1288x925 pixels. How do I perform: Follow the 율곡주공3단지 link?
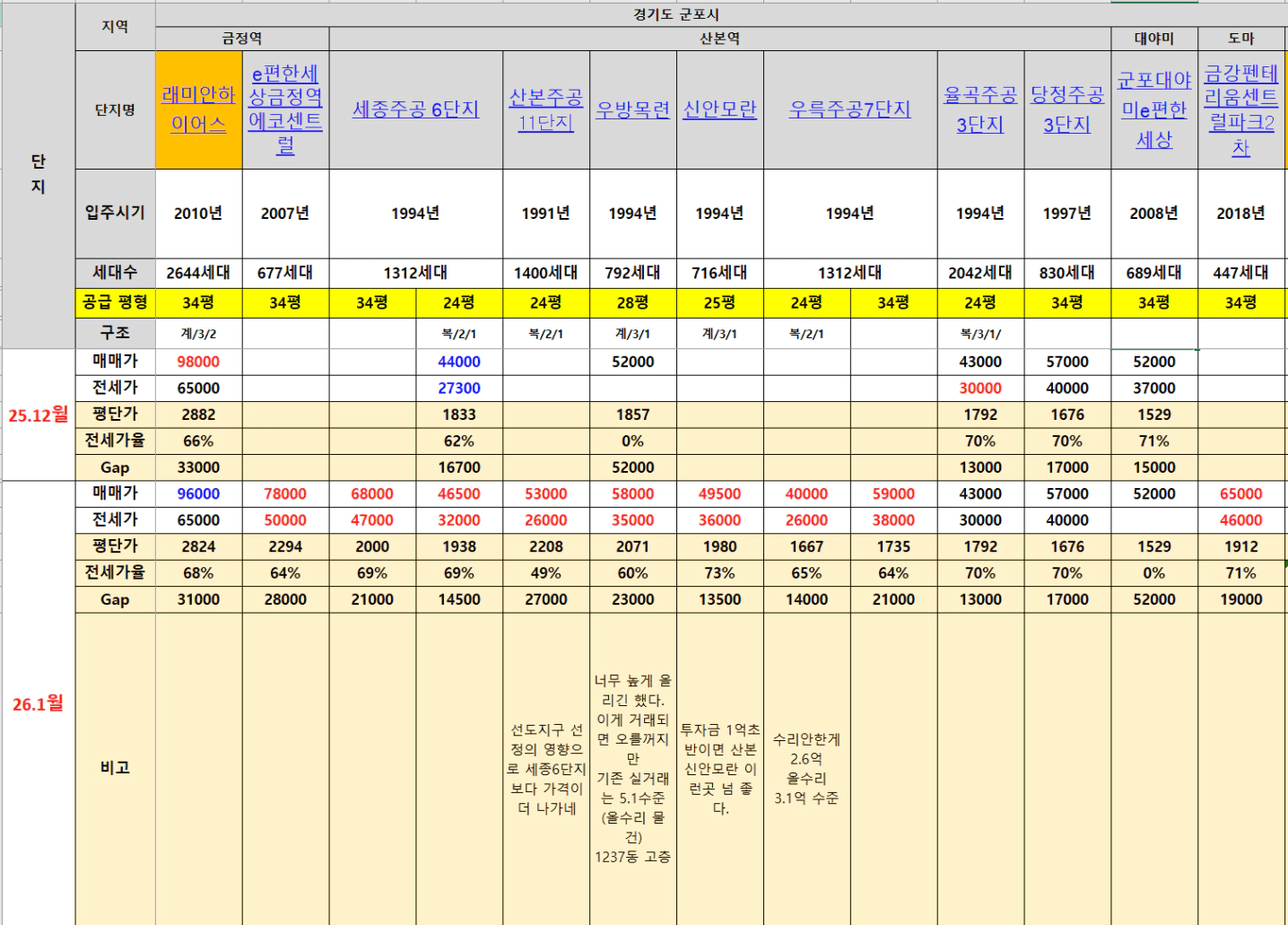coord(979,109)
